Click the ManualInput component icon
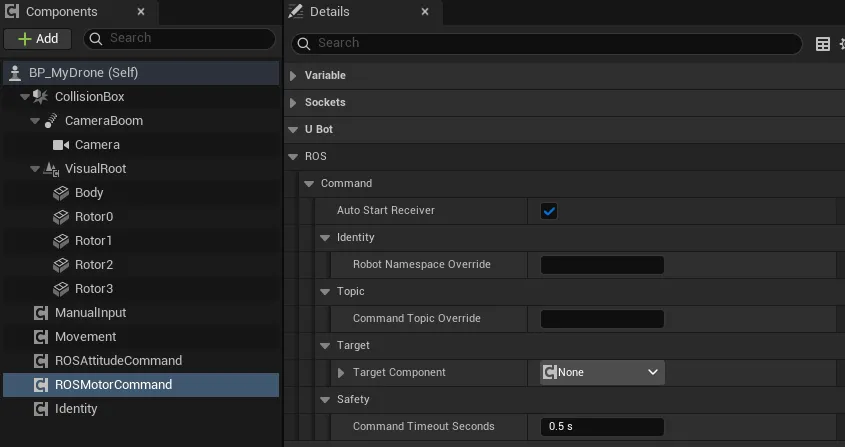The image size is (845, 447). coord(41,313)
